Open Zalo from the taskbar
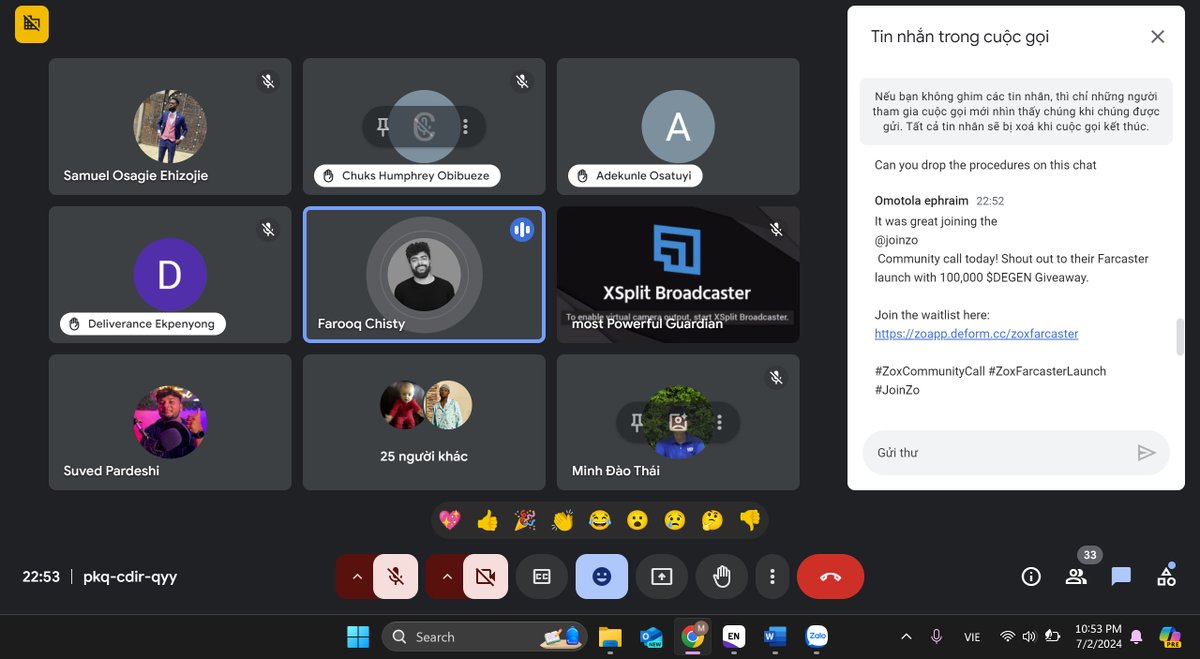This screenshot has height=659, width=1200. pyautogui.click(x=817, y=636)
